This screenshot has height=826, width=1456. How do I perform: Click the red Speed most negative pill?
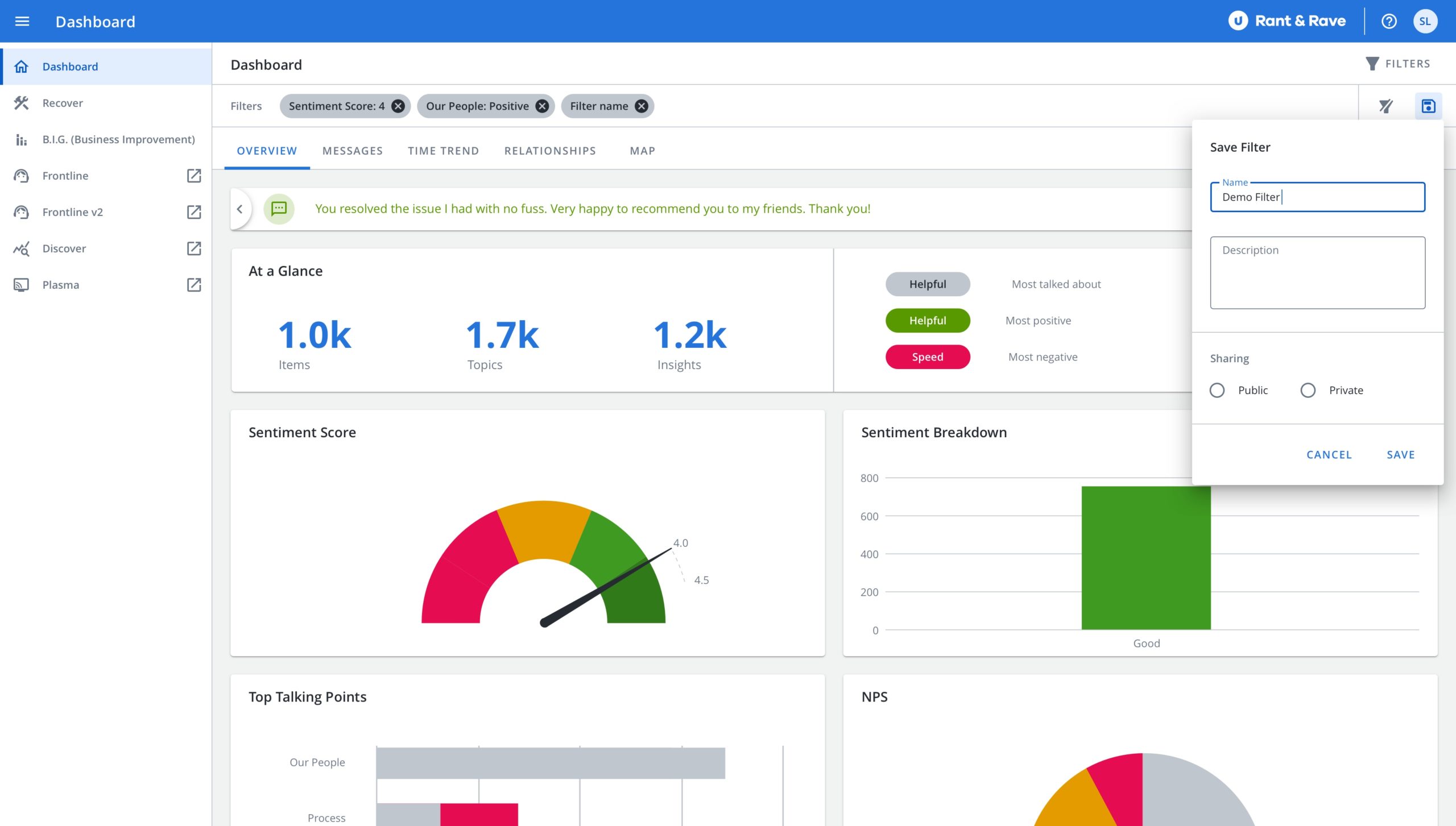[928, 357]
